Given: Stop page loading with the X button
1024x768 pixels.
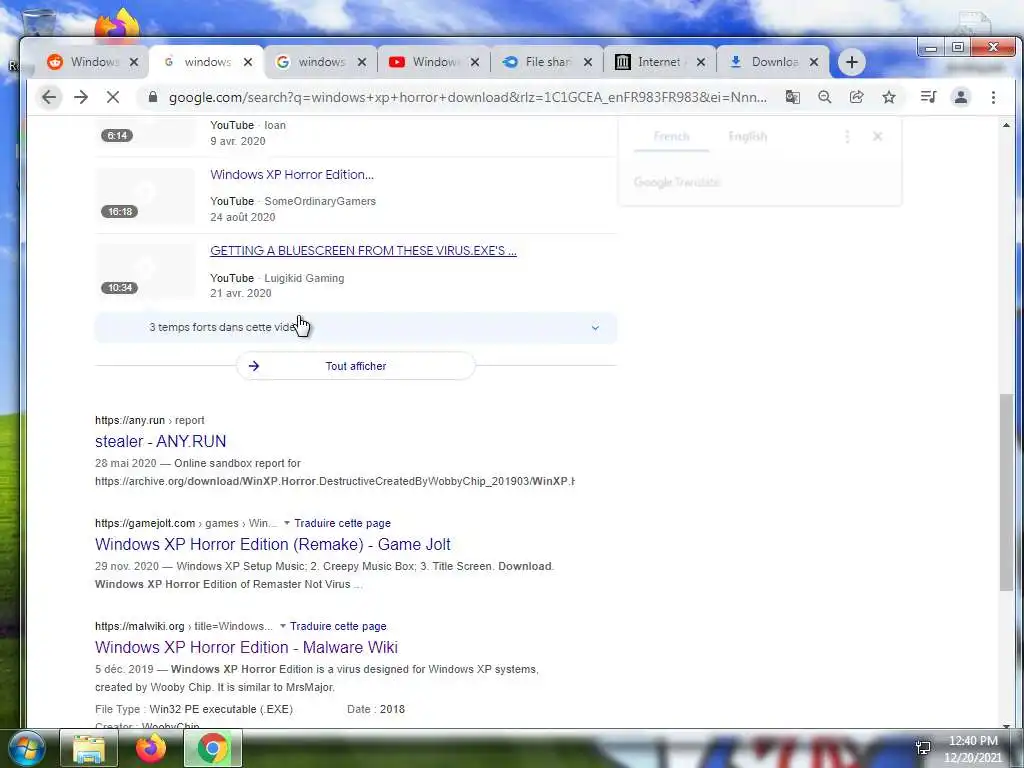Looking at the screenshot, I should pyautogui.click(x=113, y=97).
